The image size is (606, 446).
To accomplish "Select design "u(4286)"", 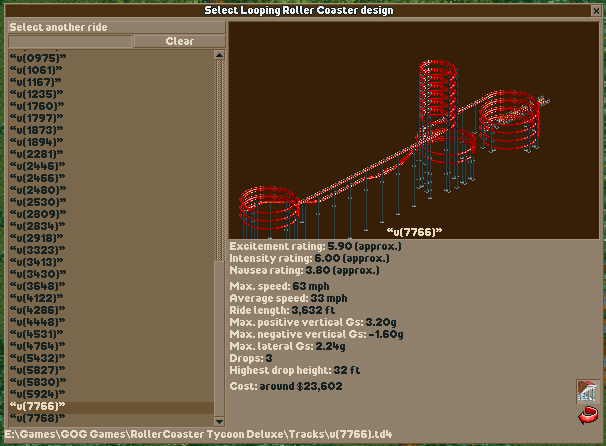I will pyautogui.click(x=111, y=310).
